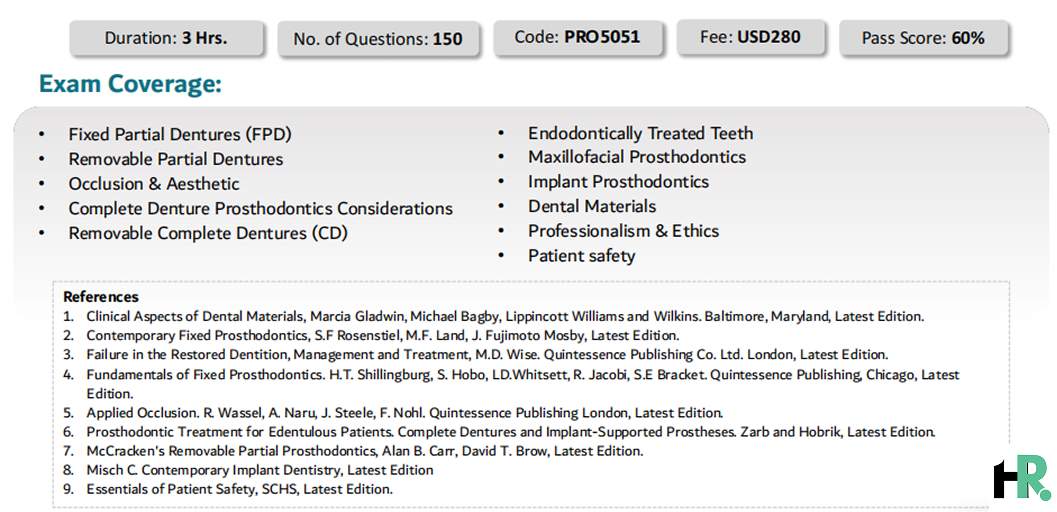Select Dental Materials topic

(x=592, y=206)
